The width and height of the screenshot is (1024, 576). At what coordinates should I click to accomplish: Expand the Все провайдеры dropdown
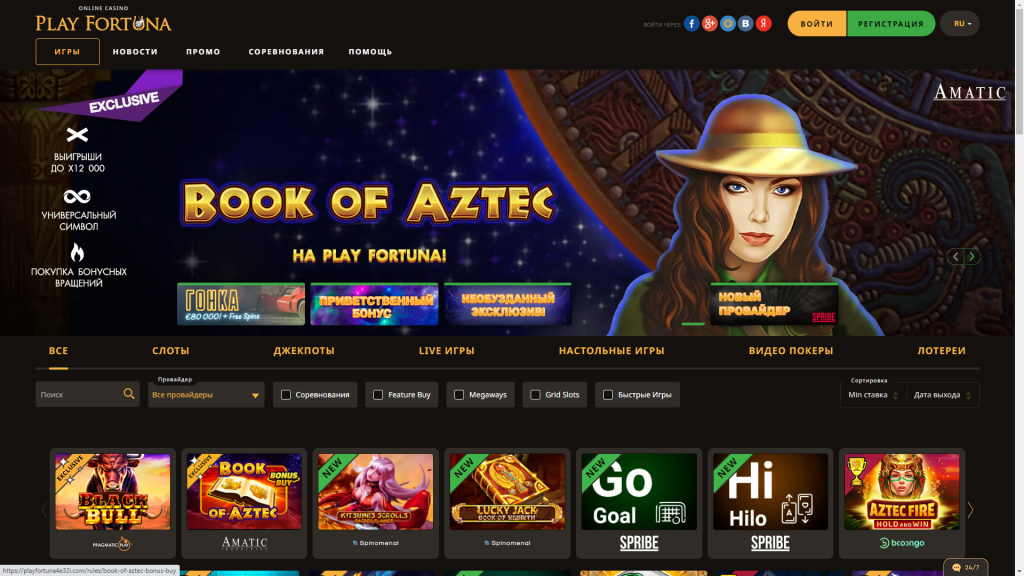[206, 394]
